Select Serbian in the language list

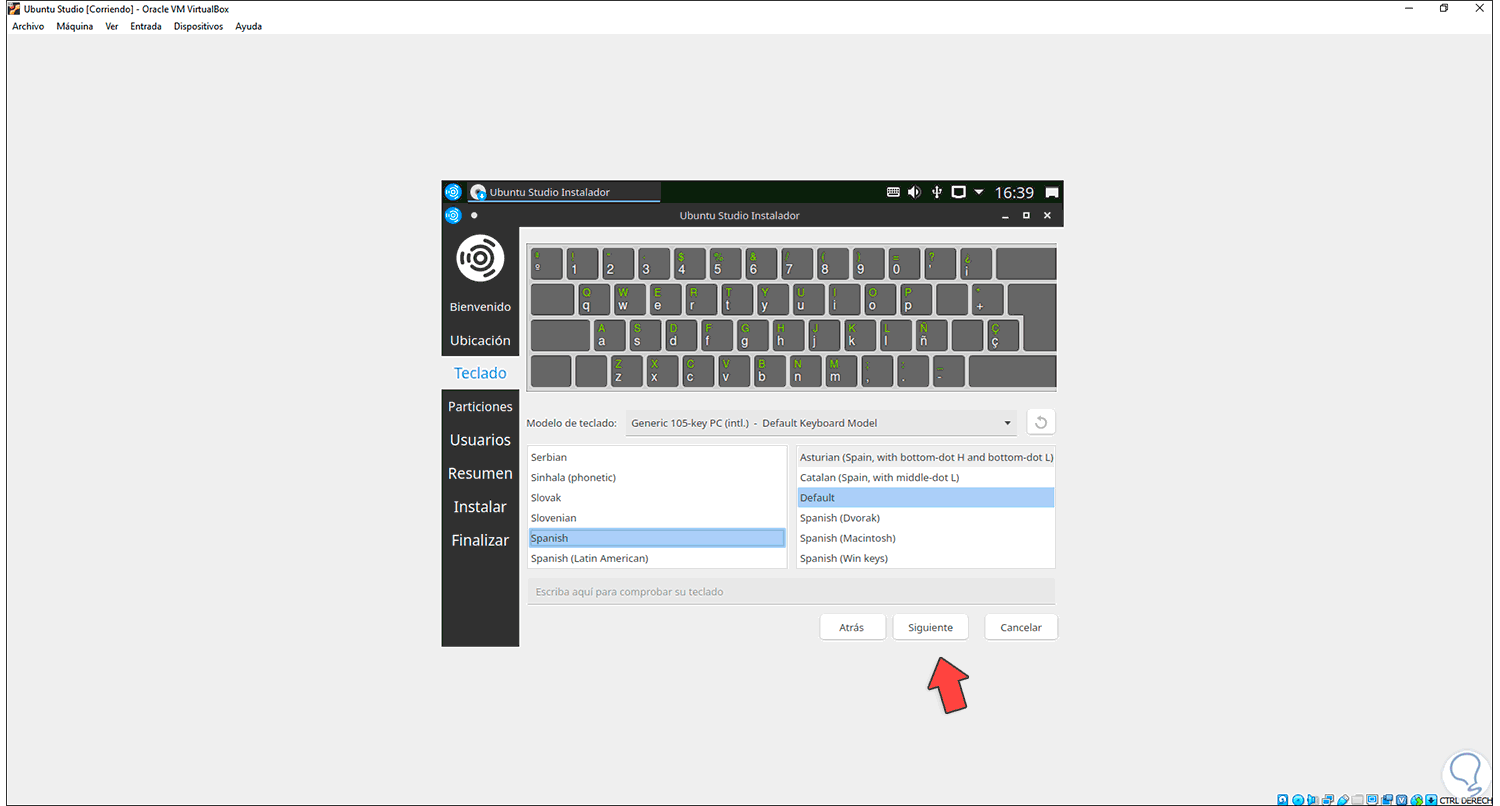(x=657, y=457)
